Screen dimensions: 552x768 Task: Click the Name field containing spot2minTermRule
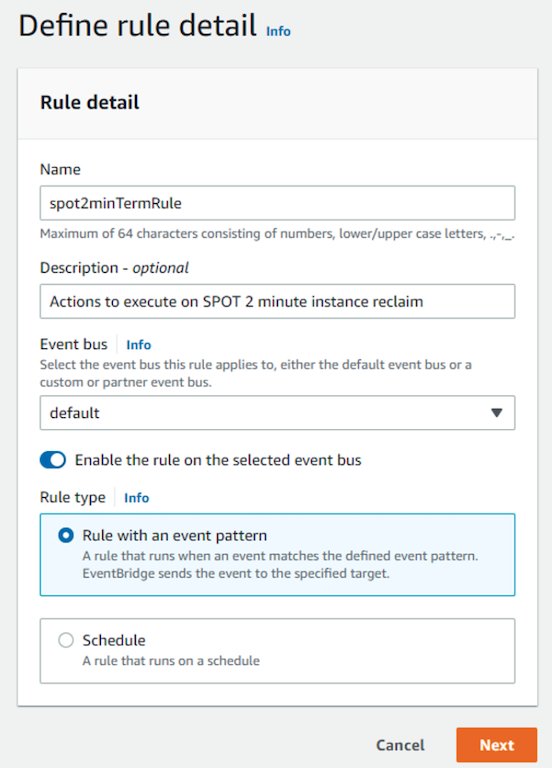(277, 203)
